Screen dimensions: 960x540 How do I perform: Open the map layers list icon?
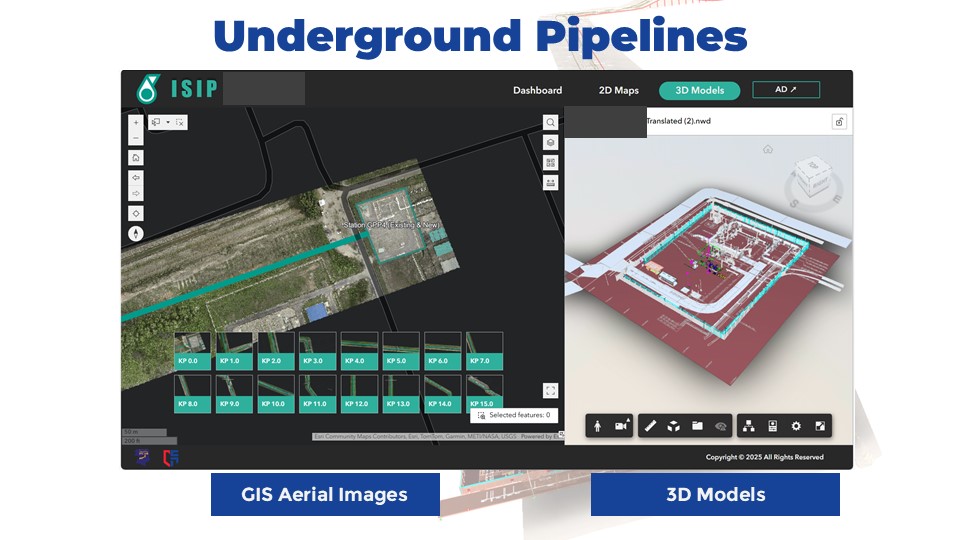(550, 142)
